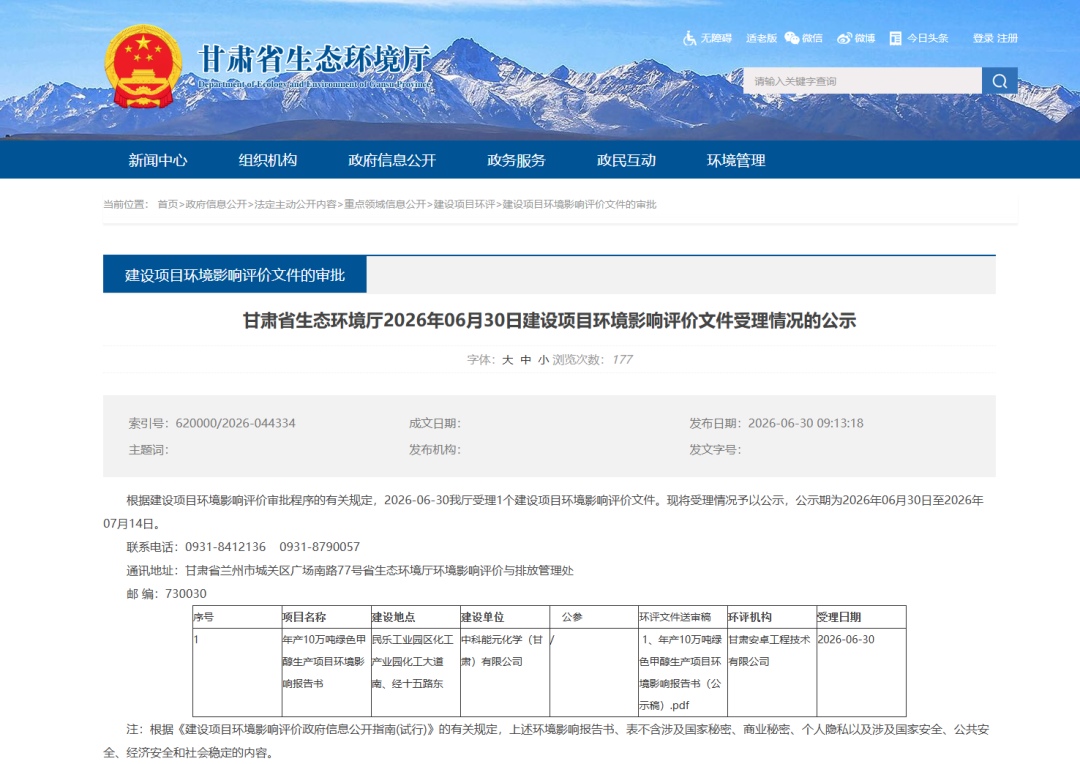Viewport: 1080px width, 764px height.
Task: Open the 新闻中心 menu
Action: tap(158, 161)
